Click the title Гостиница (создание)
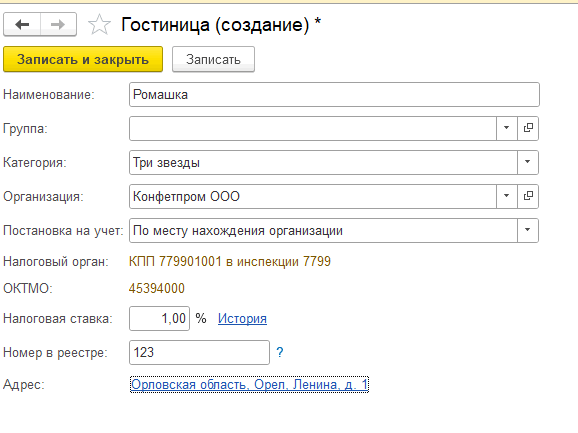The image size is (578, 433). click(221, 25)
